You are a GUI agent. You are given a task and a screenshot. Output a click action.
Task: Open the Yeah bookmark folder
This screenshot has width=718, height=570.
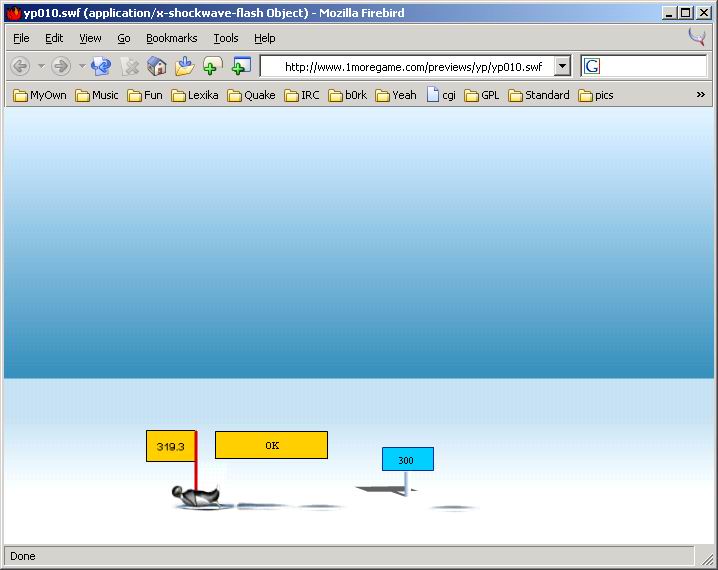(x=396, y=95)
